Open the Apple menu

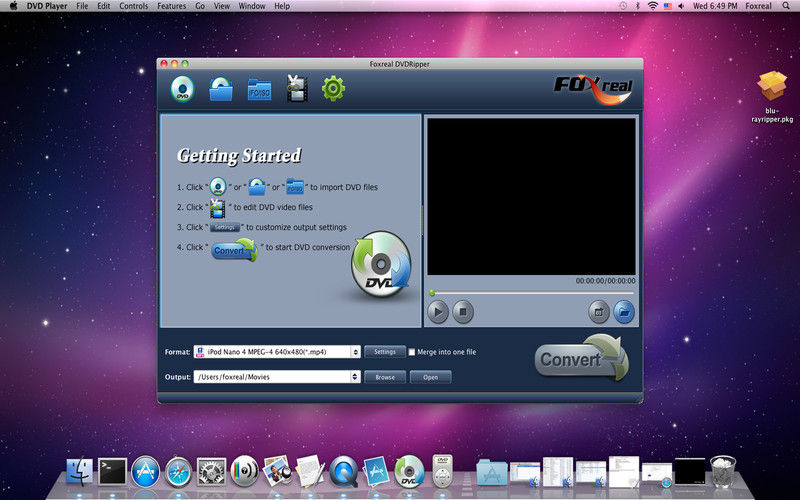click(x=14, y=6)
